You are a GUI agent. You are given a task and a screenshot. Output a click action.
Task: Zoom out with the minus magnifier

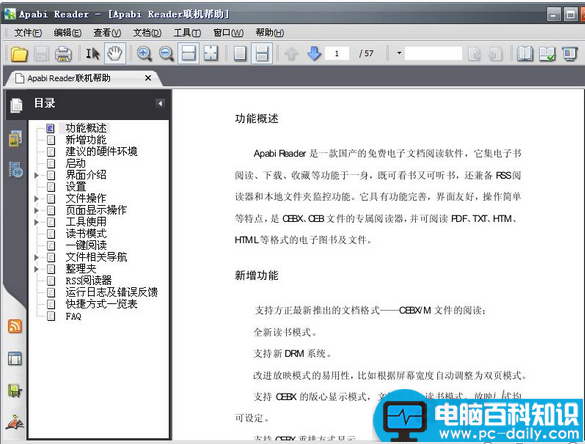(166, 54)
